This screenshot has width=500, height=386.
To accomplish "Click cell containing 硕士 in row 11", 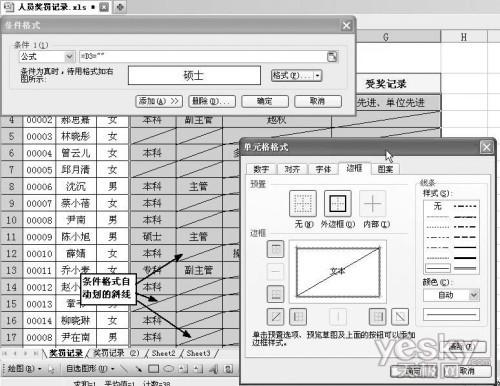I will [152, 237].
